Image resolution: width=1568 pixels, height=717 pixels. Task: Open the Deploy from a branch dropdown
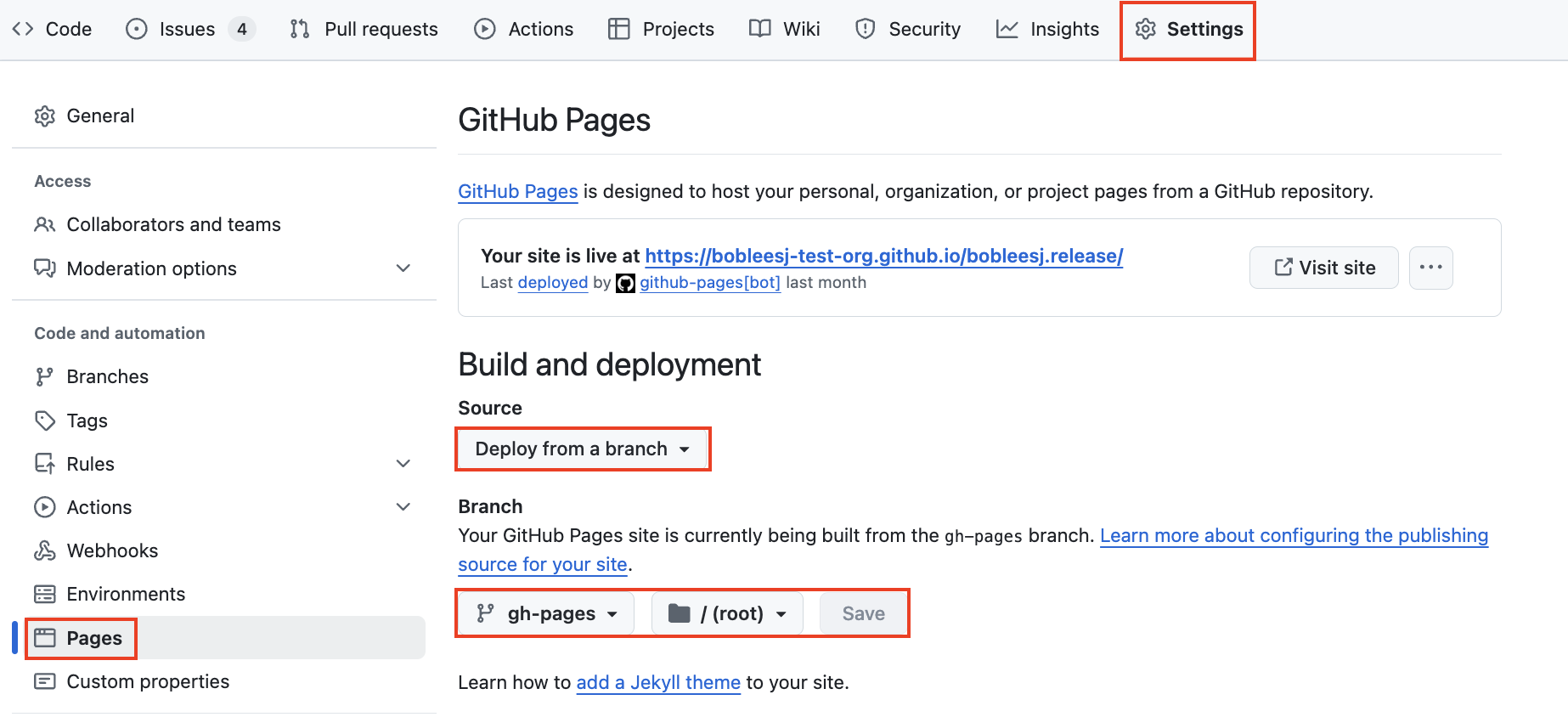tap(583, 449)
